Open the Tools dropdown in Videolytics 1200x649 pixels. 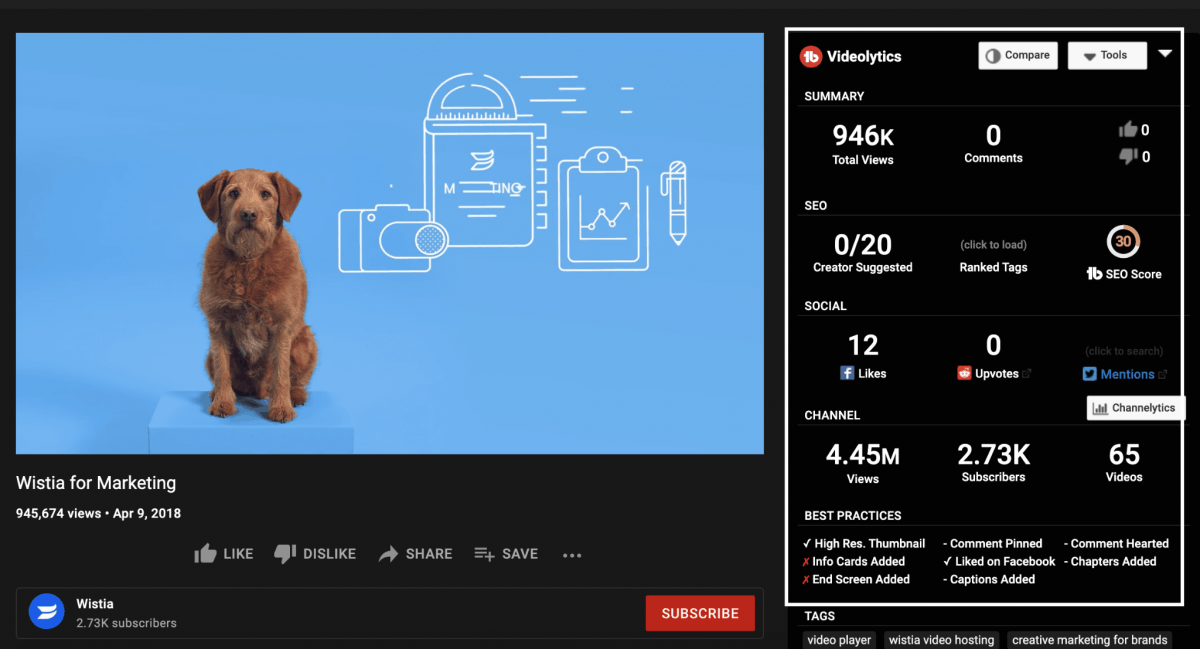click(x=1106, y=56)
